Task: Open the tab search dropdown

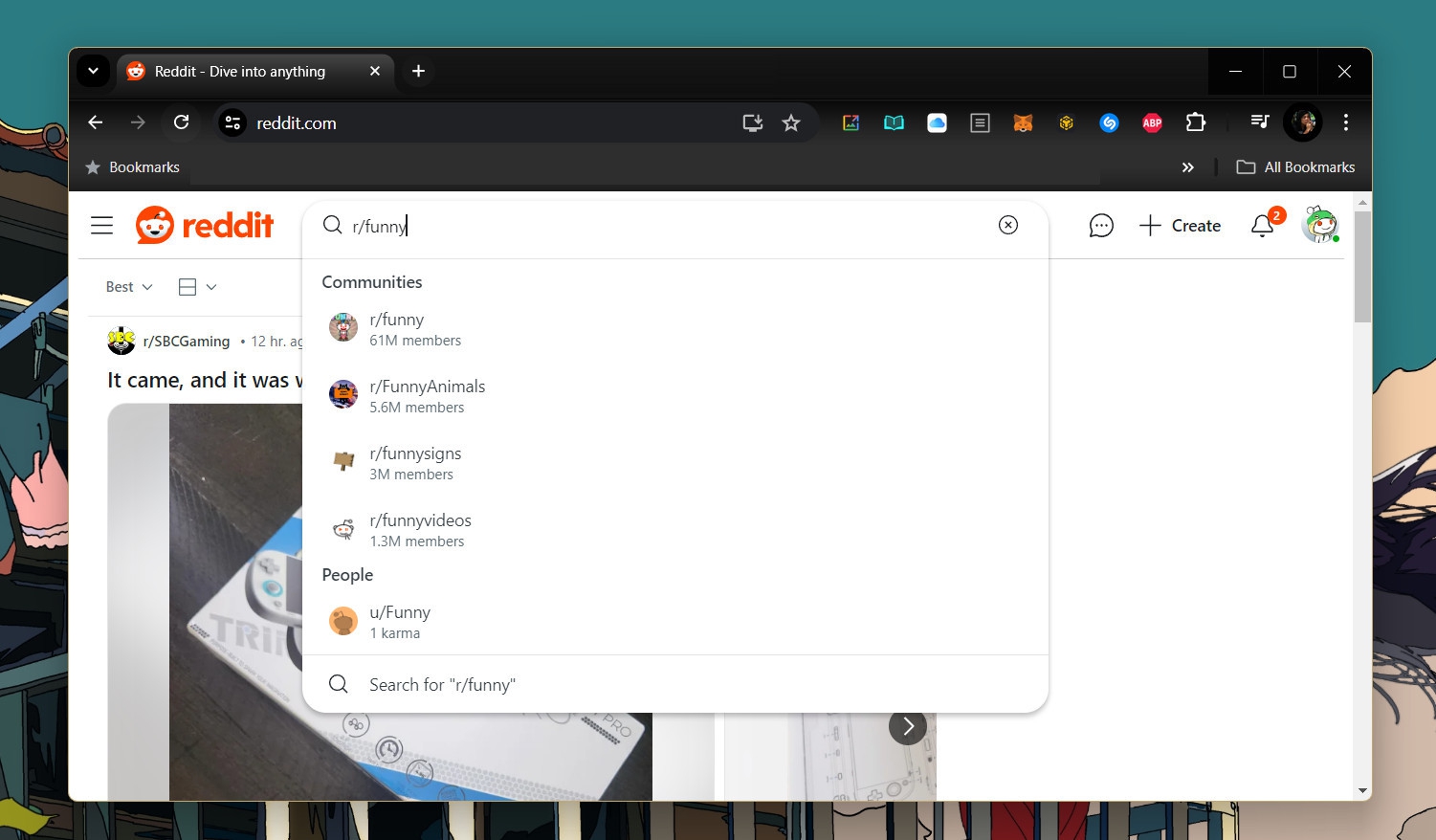Action: (93, 71)
